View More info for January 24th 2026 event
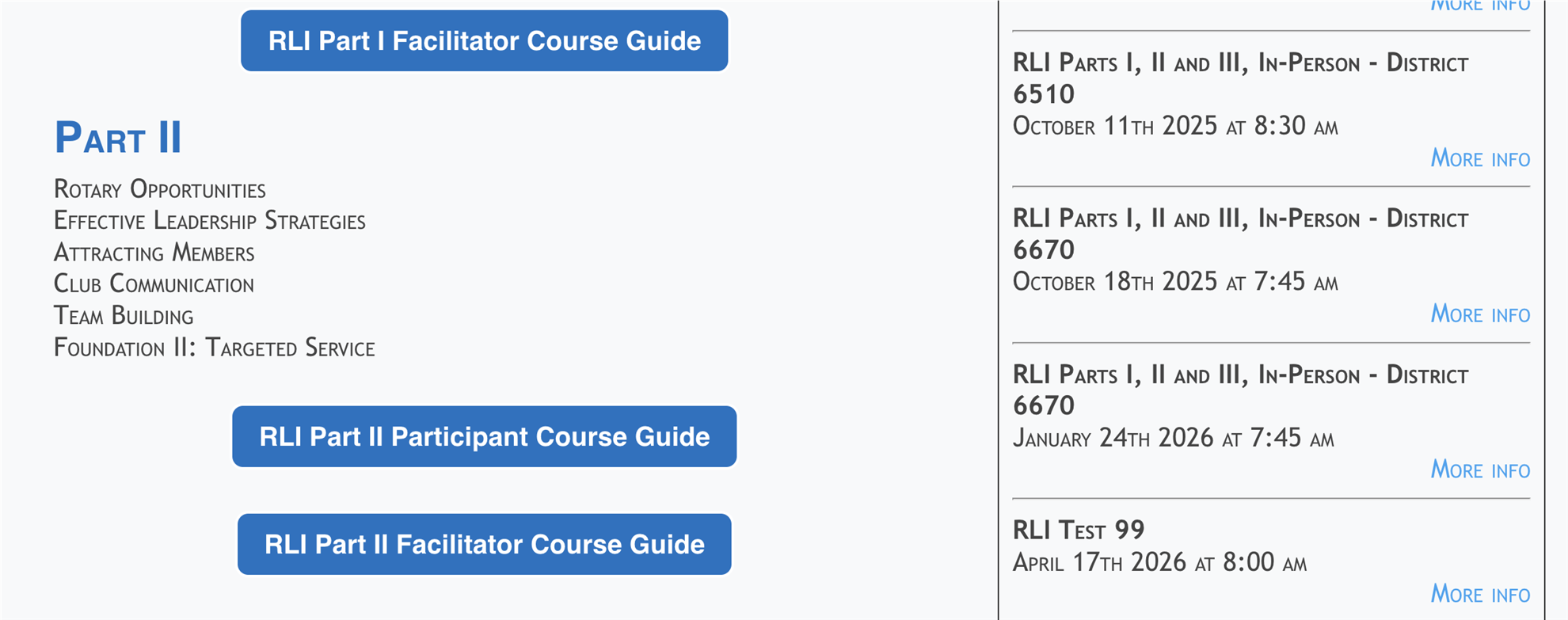 pos(1479,470)
